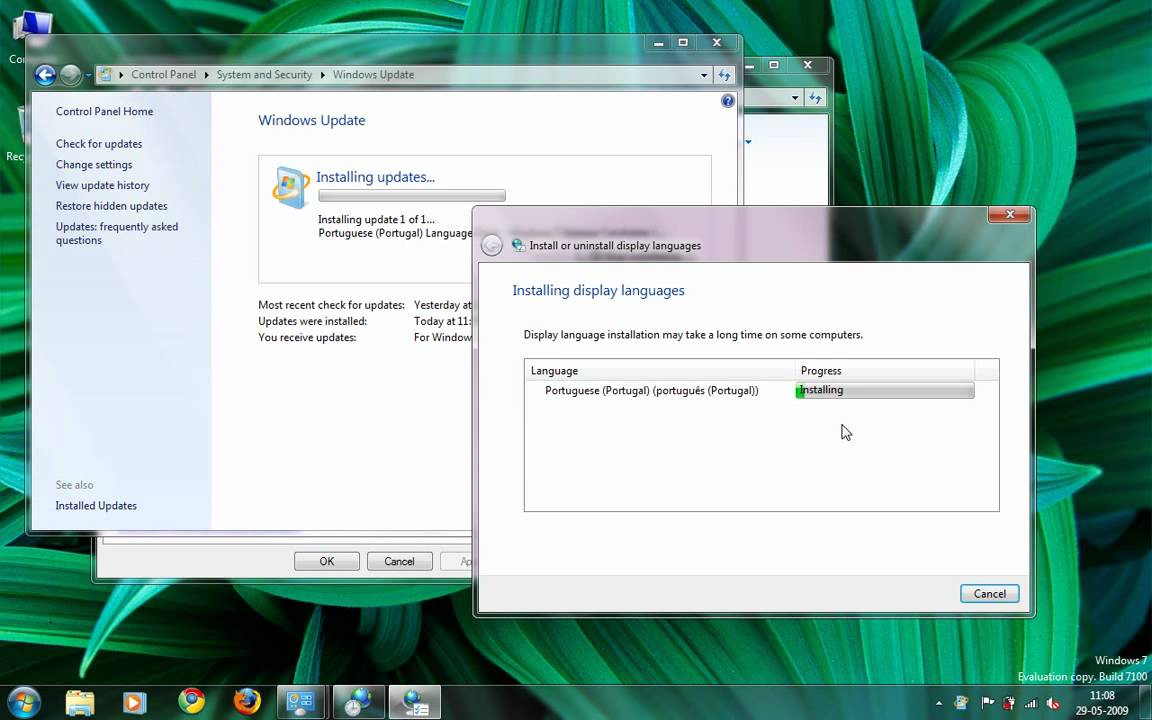The width and height of the screenshot is (1152, 720).
Task: Maximize the Windows Update window
Action: click(683, 43)
